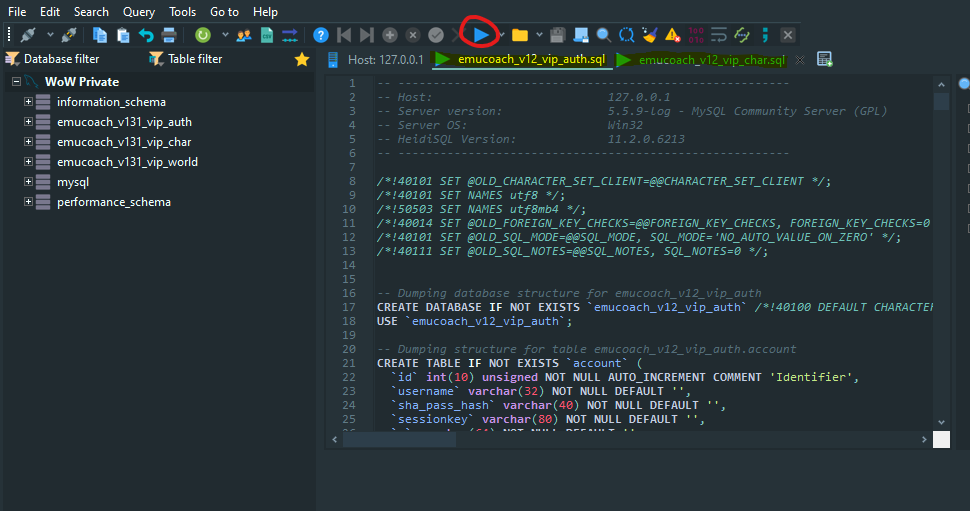Switch to emucoach_v12_vip_char.sql tab
The width and height of the screenshot is (970, 511).
(711, 59)
